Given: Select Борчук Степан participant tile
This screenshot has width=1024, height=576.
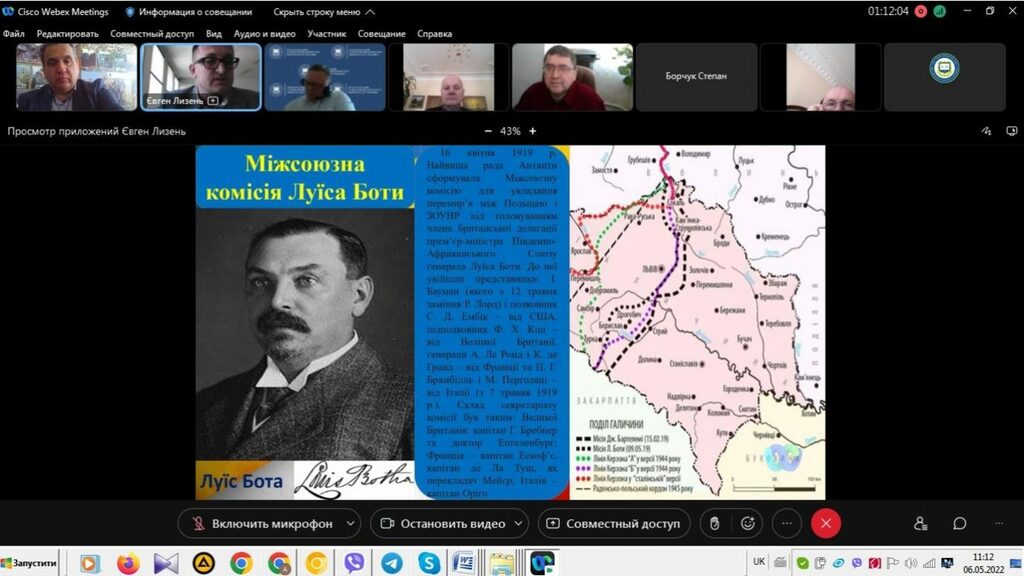Looking at the screenshot, I should (695, 76).
